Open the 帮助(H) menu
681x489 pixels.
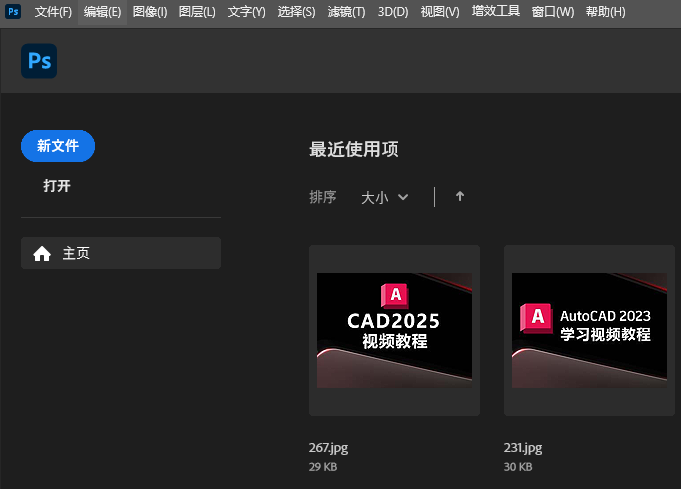605,12
